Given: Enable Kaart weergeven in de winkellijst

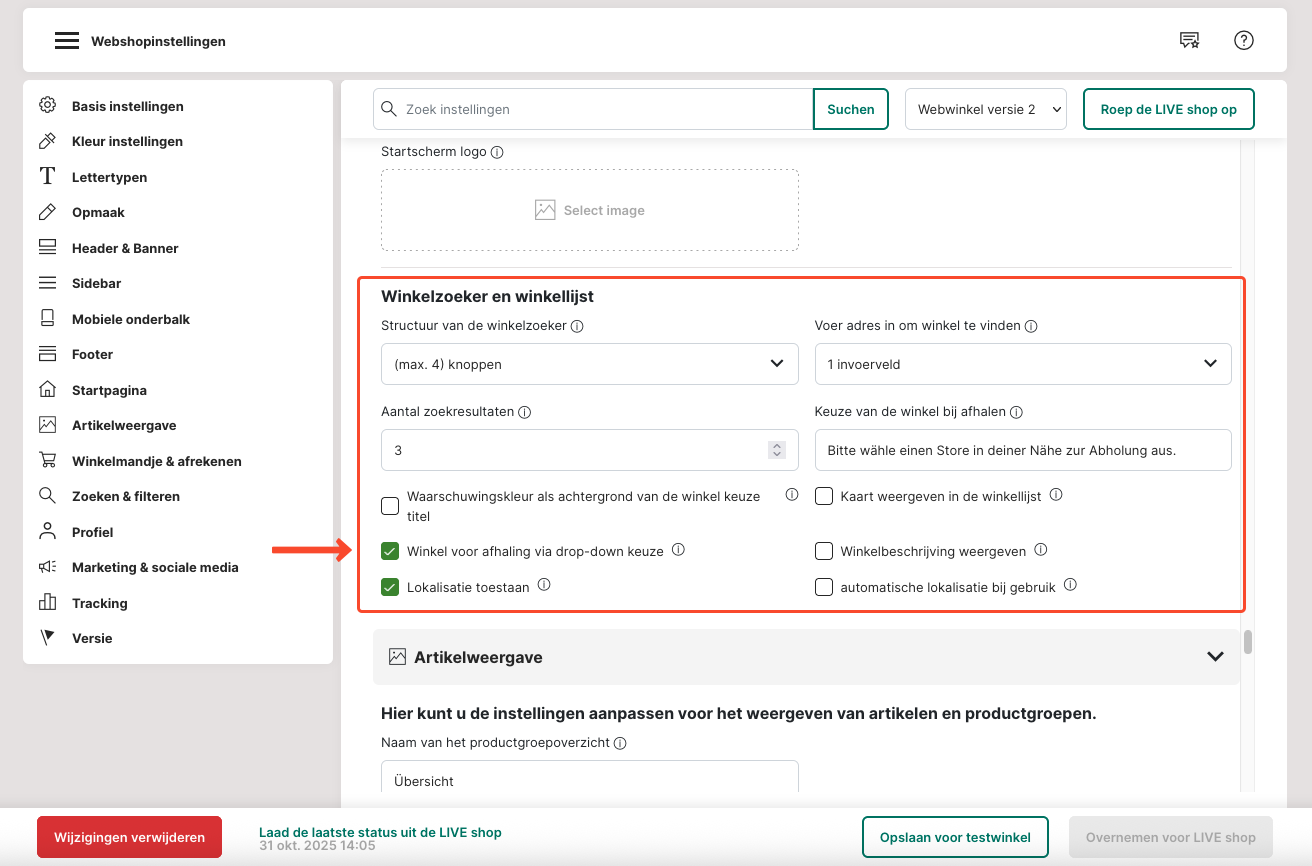Looking at the screenshot, I should 824,496.
